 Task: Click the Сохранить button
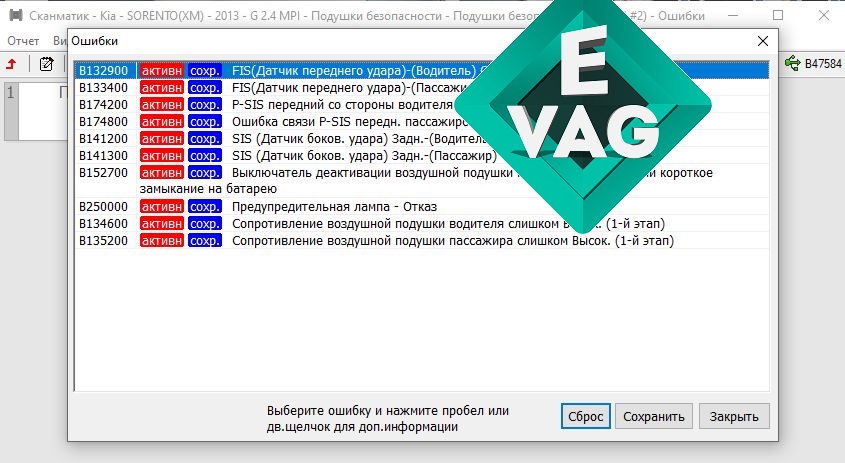pyautogui.click(x=654, y=417)
